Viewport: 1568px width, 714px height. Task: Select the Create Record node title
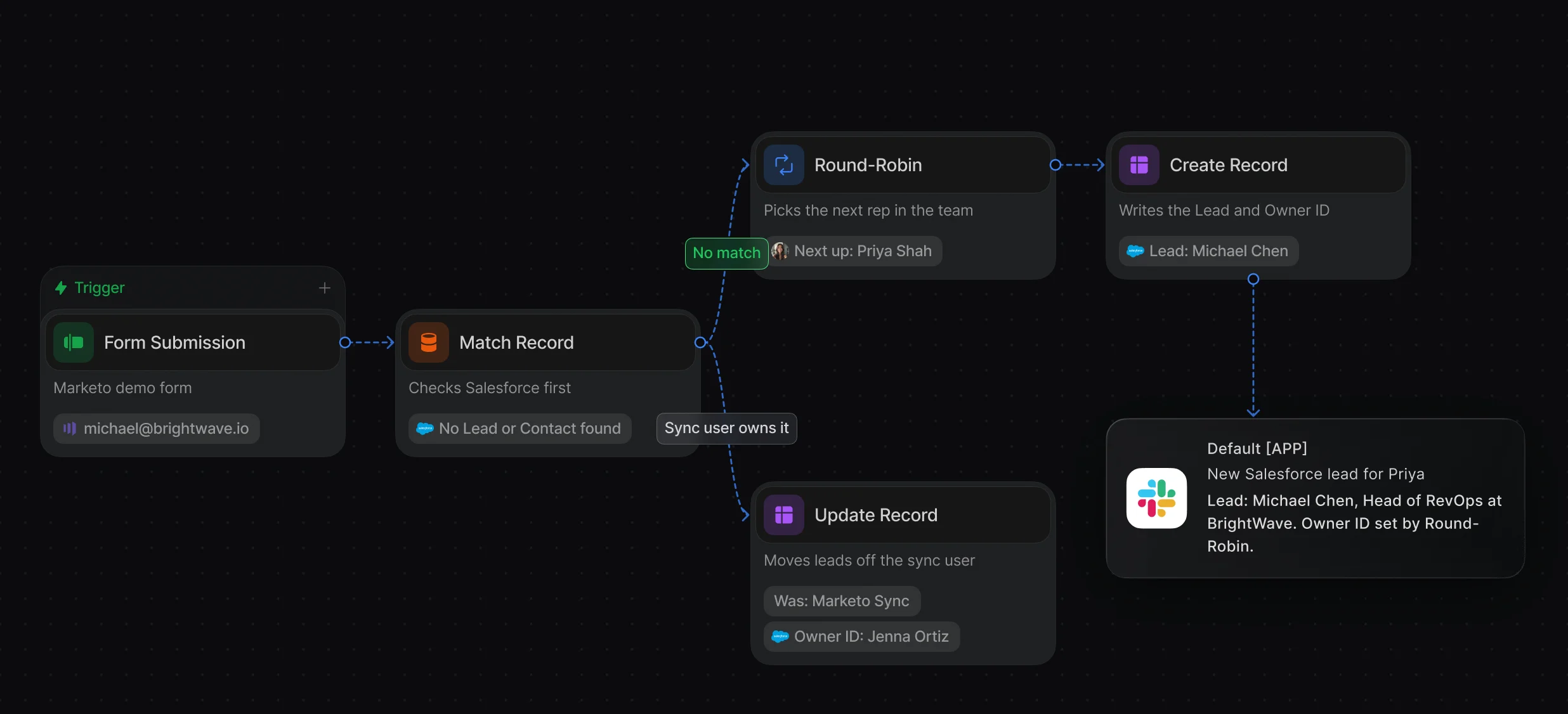pos(1229,165)
